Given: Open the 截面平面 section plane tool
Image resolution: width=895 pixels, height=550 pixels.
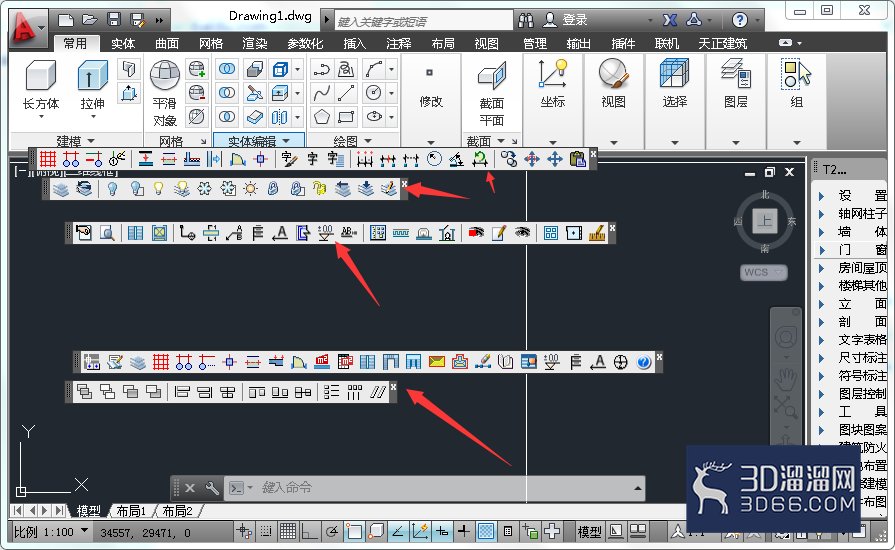Looking at the screenshot, I should tap(491, 92).
